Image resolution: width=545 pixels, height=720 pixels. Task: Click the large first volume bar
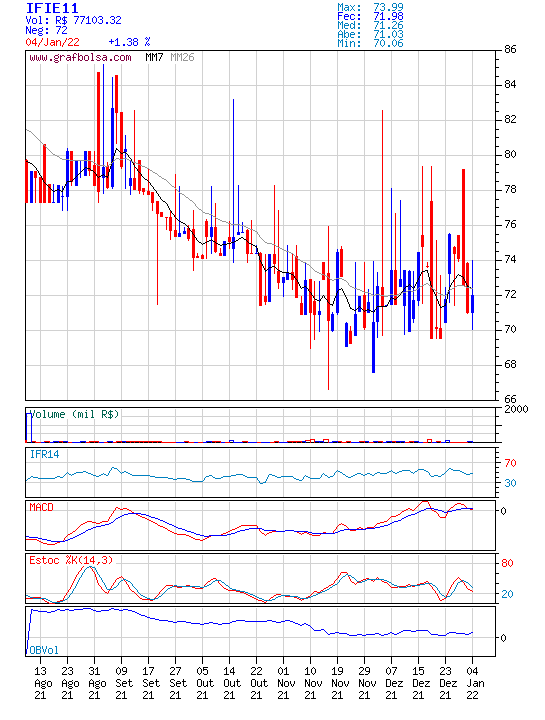[29, 428]
